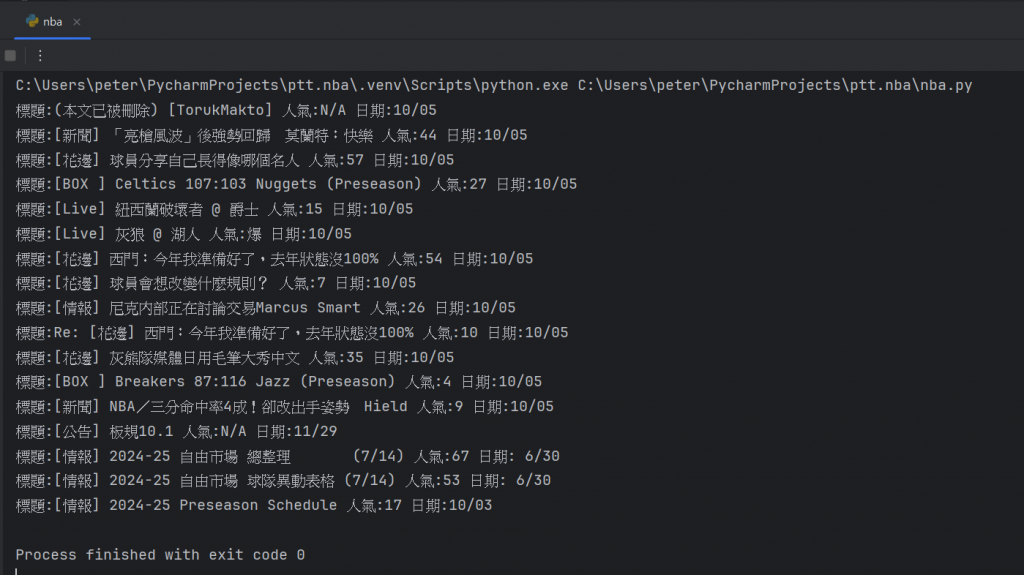Click the Breakers 87:116 Jazz output line
1024x575 pixels.
279,382
